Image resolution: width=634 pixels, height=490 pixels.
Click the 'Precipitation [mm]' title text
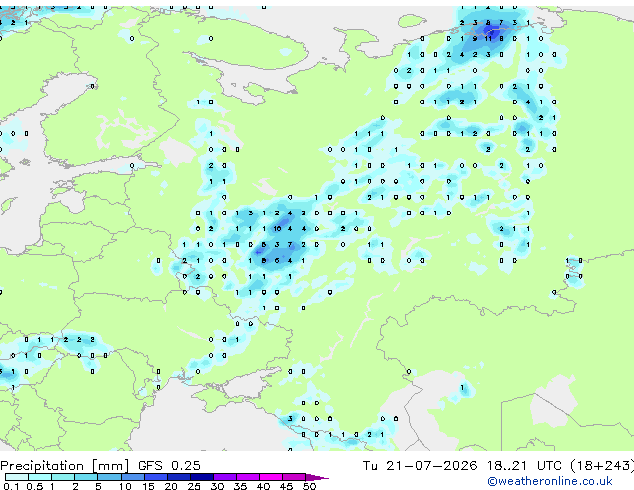click(64, 466)
